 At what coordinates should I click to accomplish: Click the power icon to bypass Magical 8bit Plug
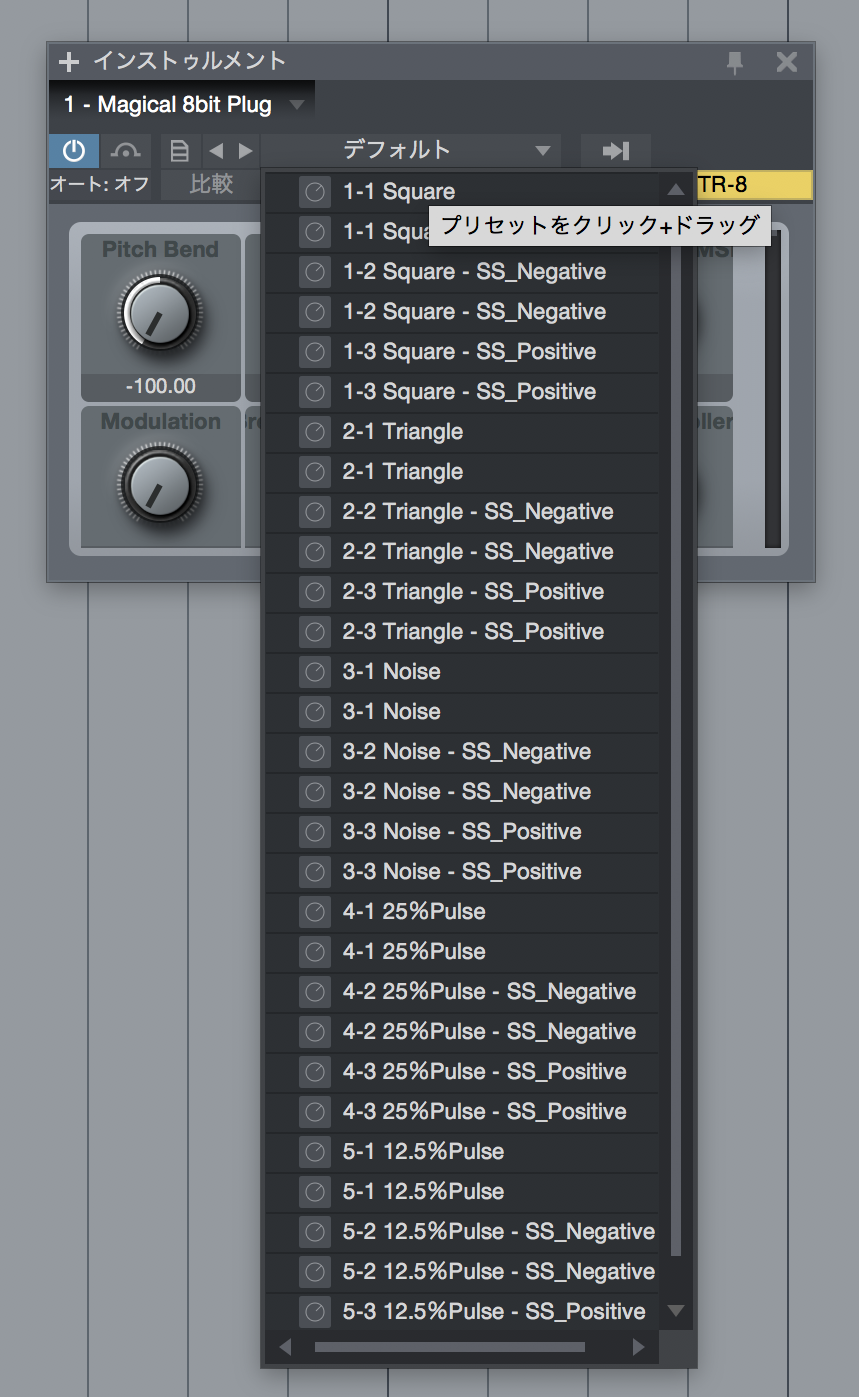point(73,150)
